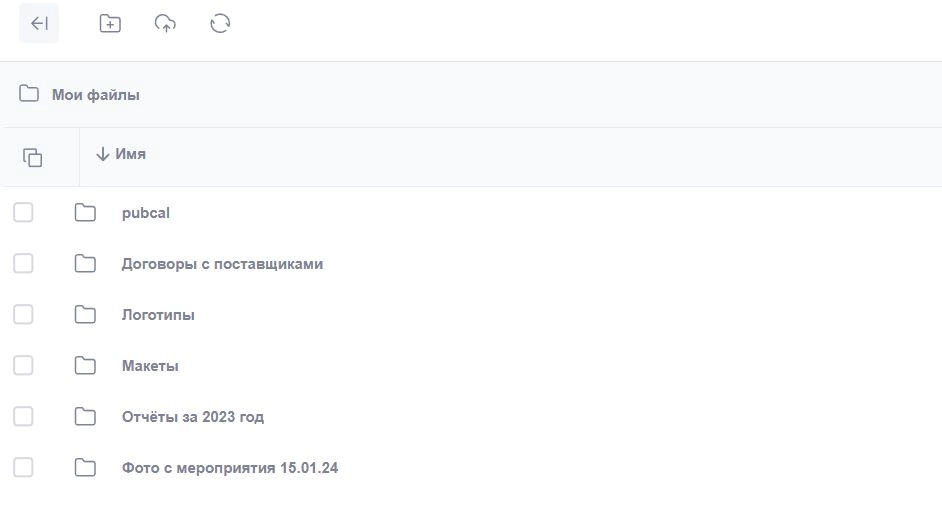Open the Макеты folder

(x=150, y=366)
